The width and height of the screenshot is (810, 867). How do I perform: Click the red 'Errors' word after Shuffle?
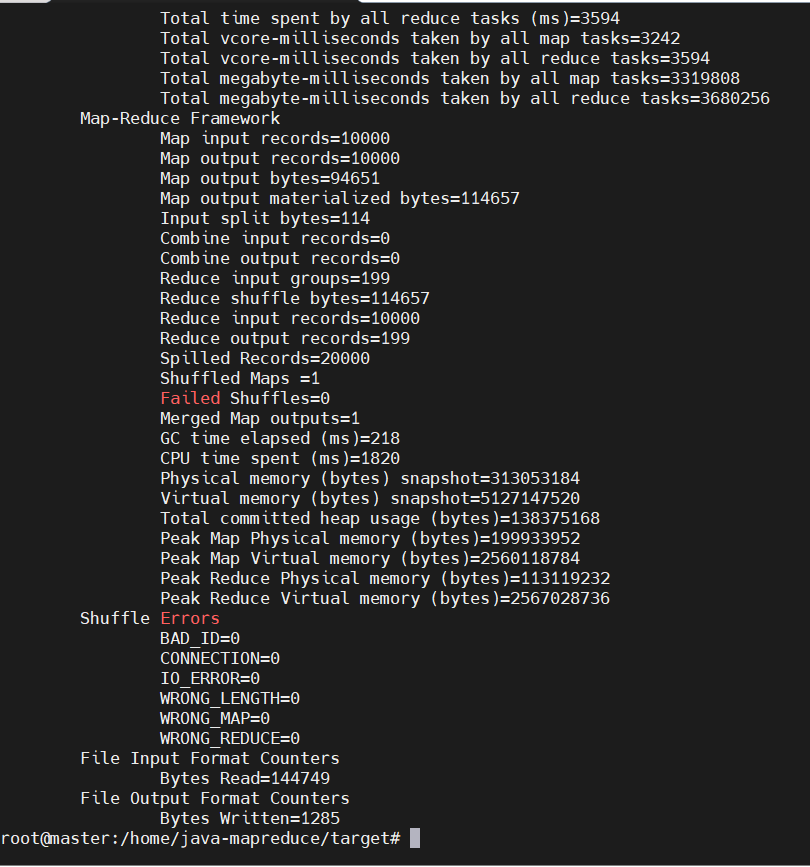point(190,618)
